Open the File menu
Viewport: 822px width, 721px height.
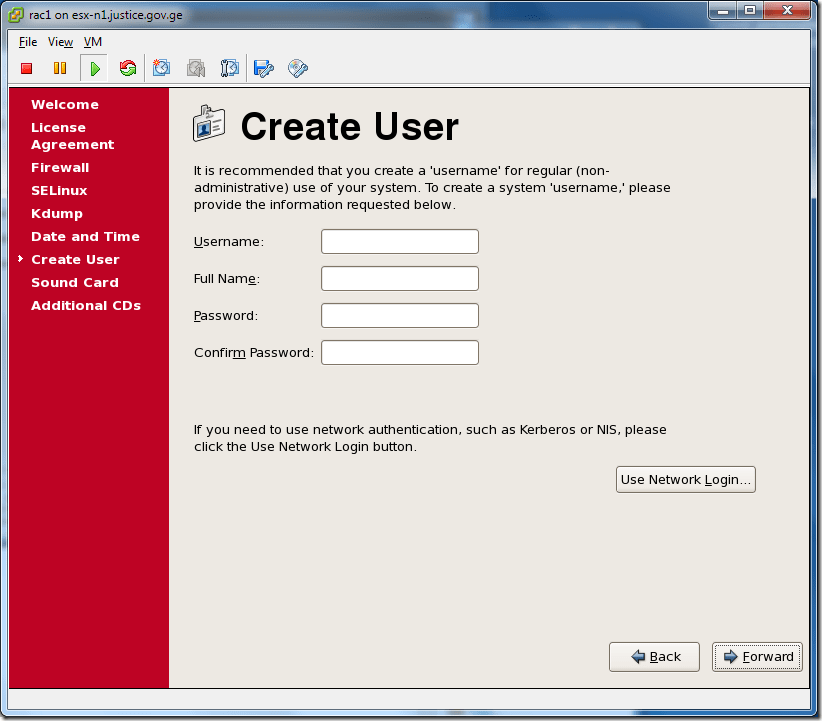[x=27, y=42]
